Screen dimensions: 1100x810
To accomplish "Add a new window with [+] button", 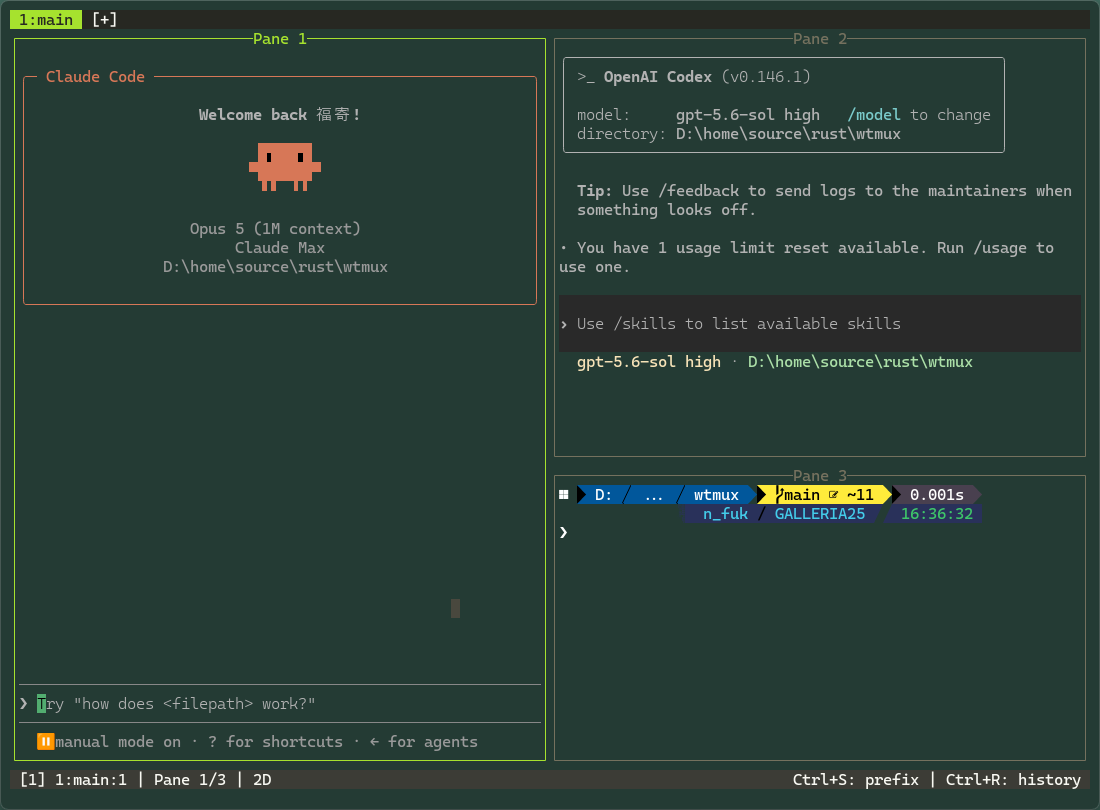I will tap(105, 20).
